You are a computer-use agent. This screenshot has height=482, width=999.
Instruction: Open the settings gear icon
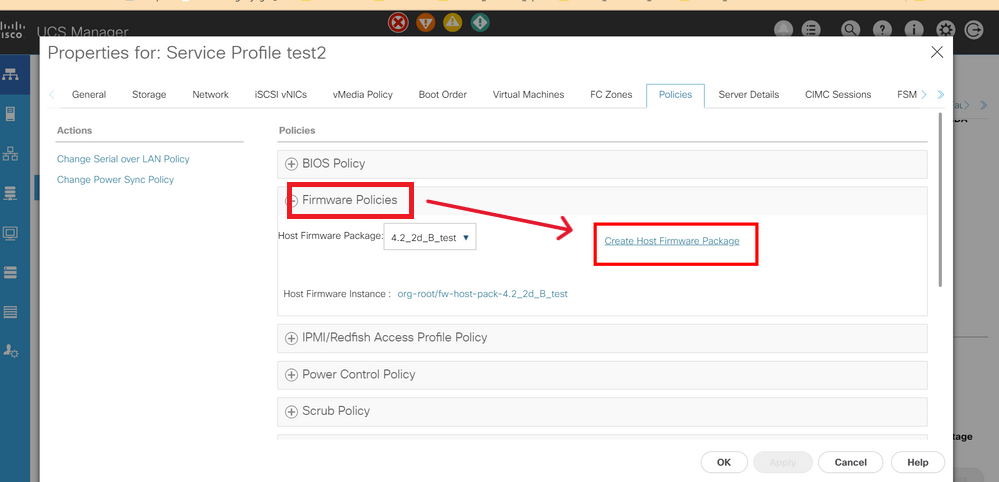coord(945,29)
